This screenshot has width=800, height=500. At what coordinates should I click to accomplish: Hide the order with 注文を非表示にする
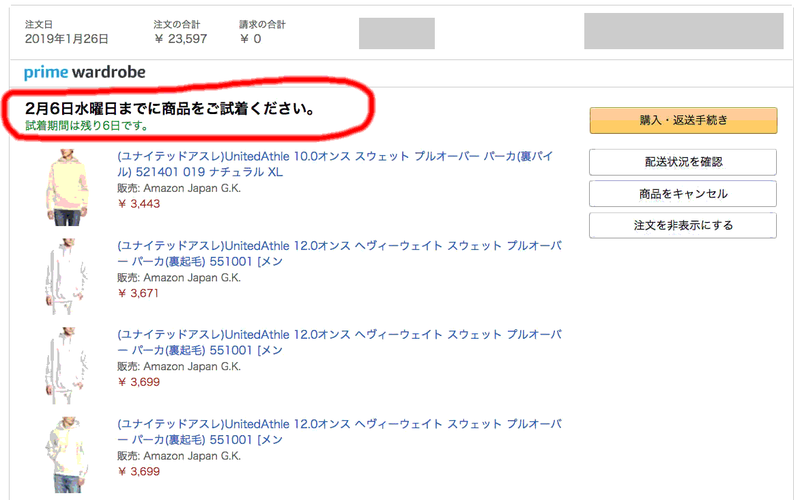683,226
